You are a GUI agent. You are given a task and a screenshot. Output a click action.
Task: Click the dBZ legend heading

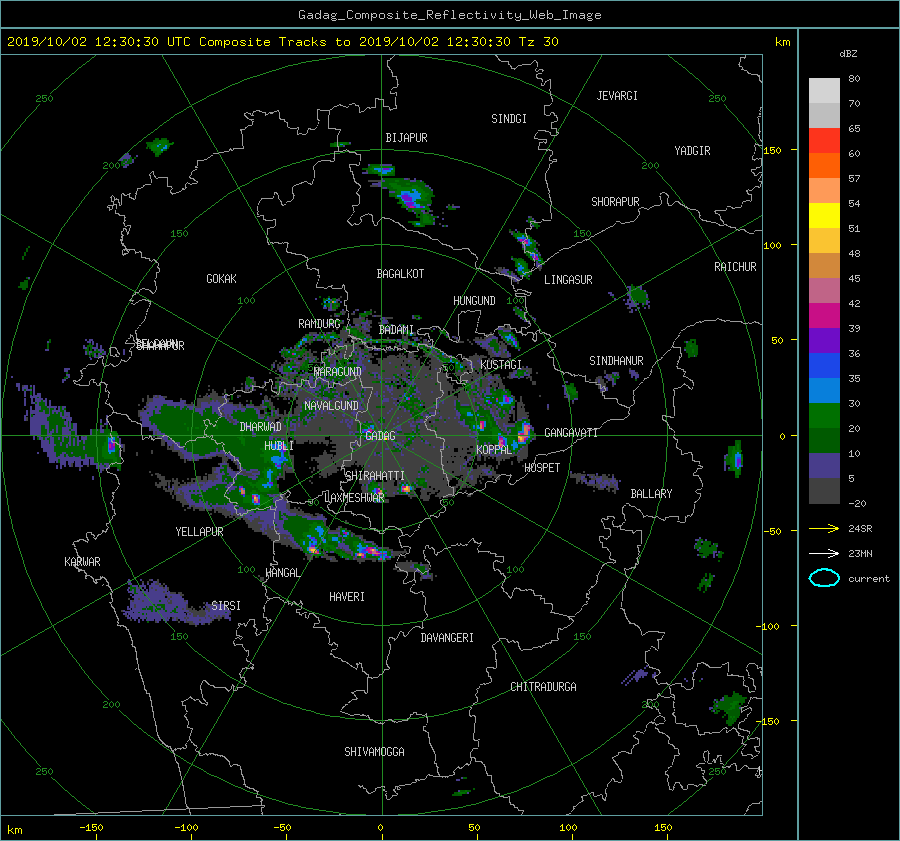[x=848, y=53]
